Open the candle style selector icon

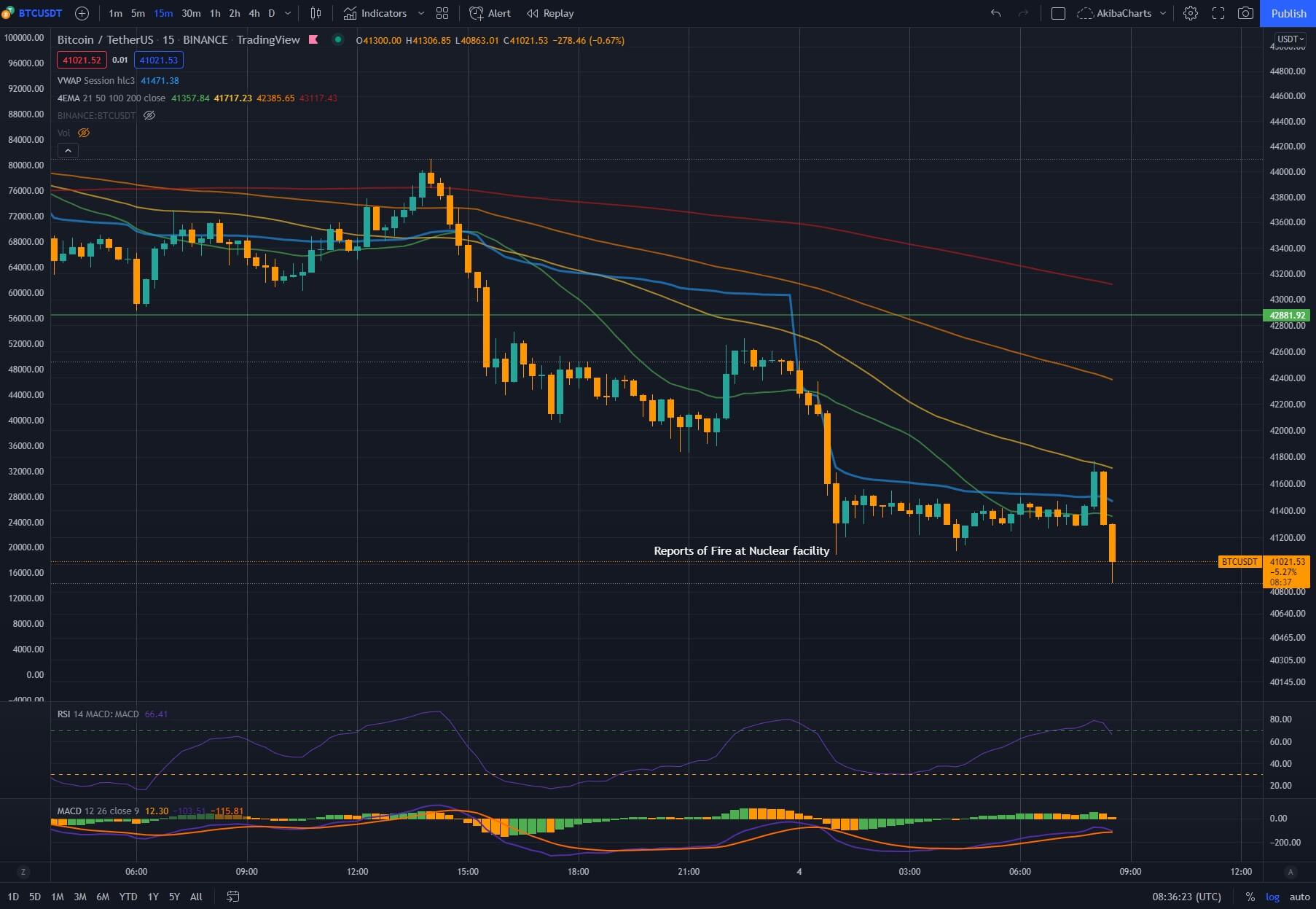316,13
